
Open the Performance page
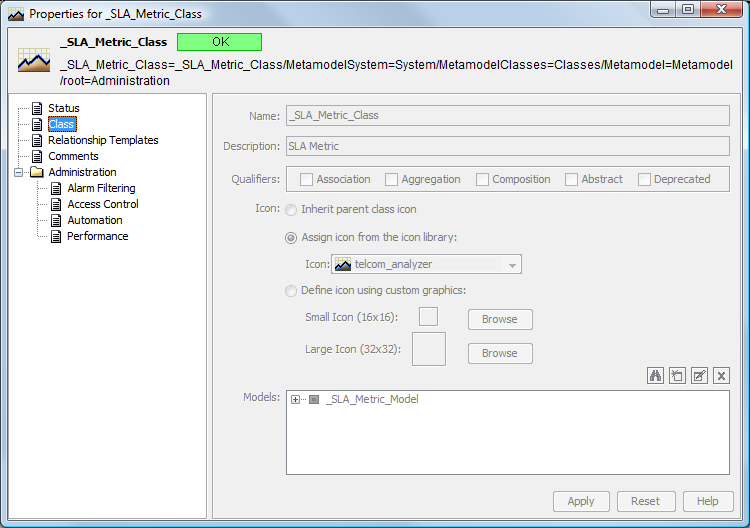[x=98, y=236]
